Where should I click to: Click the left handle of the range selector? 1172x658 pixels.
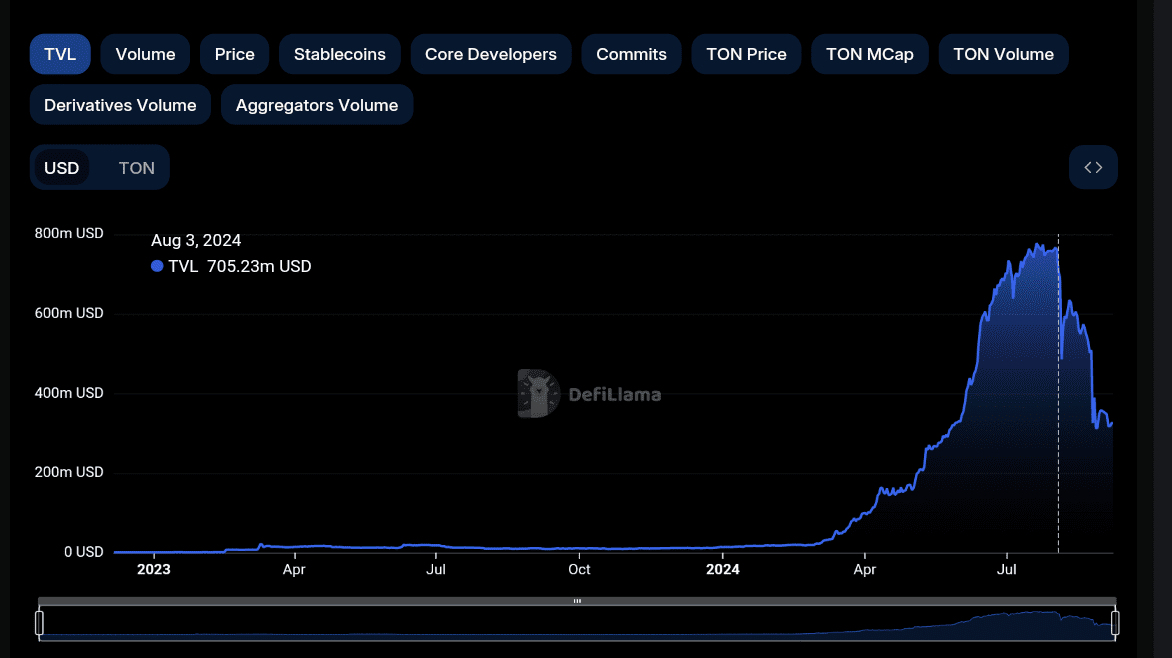pos(39,623)
